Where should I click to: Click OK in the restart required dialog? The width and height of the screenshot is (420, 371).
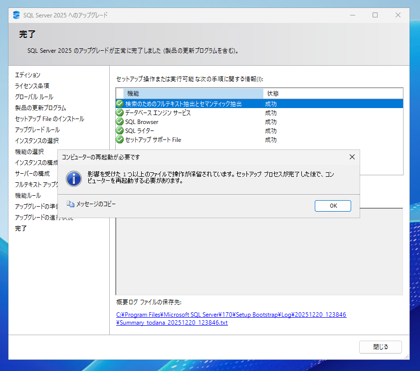point(333,206)
